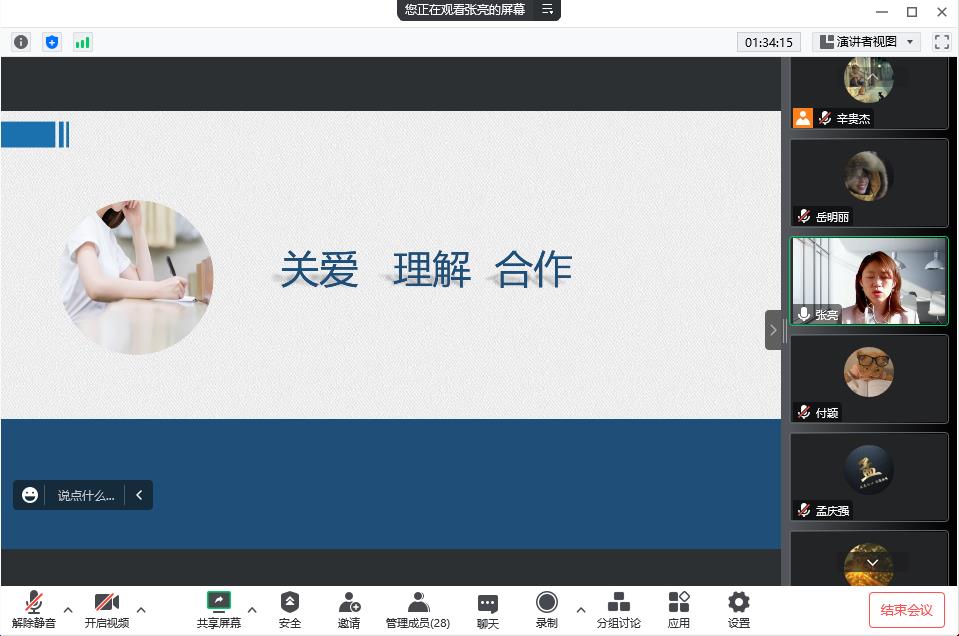Screen dimensions: 959x636
Task: Expand recording options arrow next to 录制
Action: point(581,610)
